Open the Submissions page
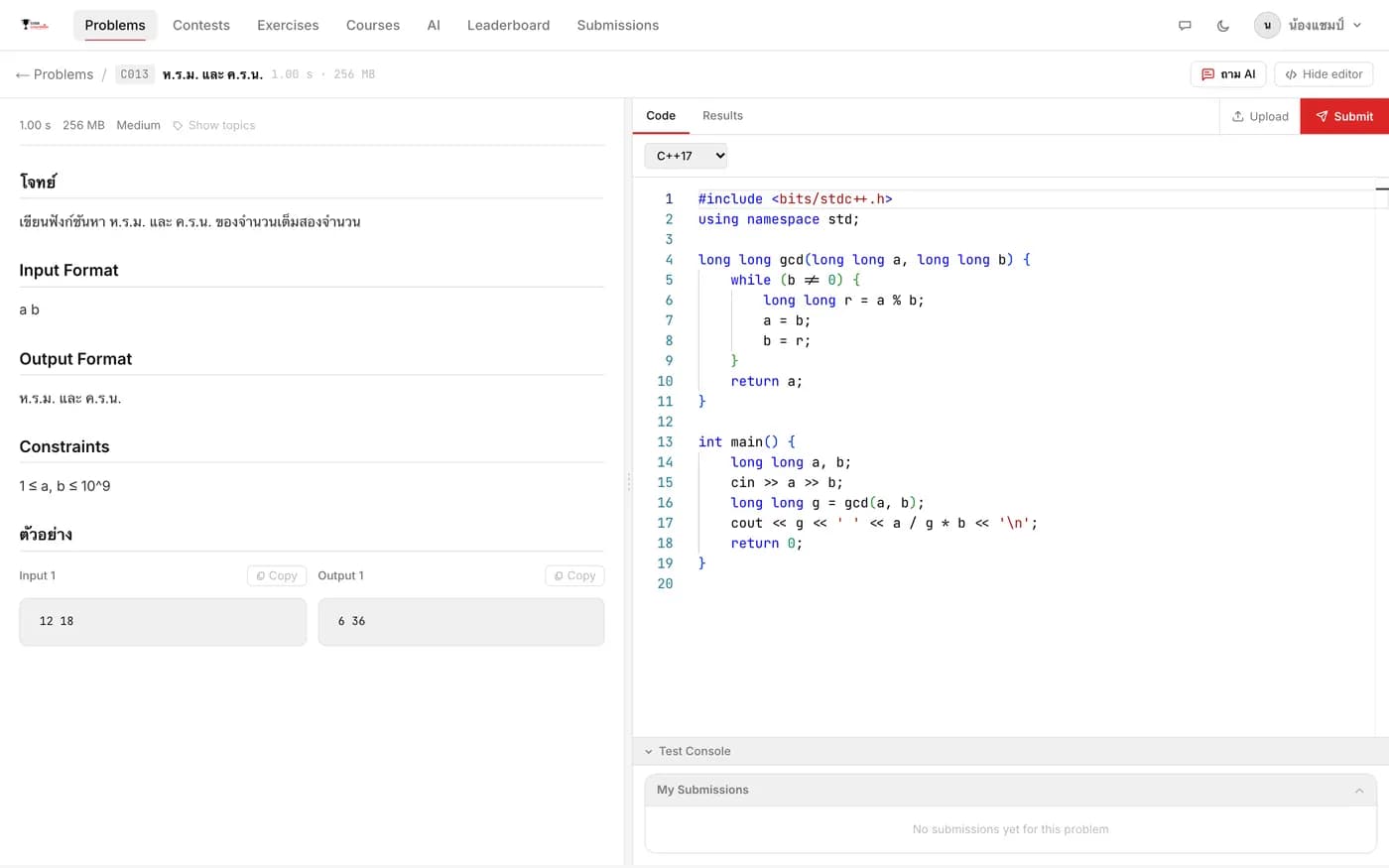 point(618,25)
